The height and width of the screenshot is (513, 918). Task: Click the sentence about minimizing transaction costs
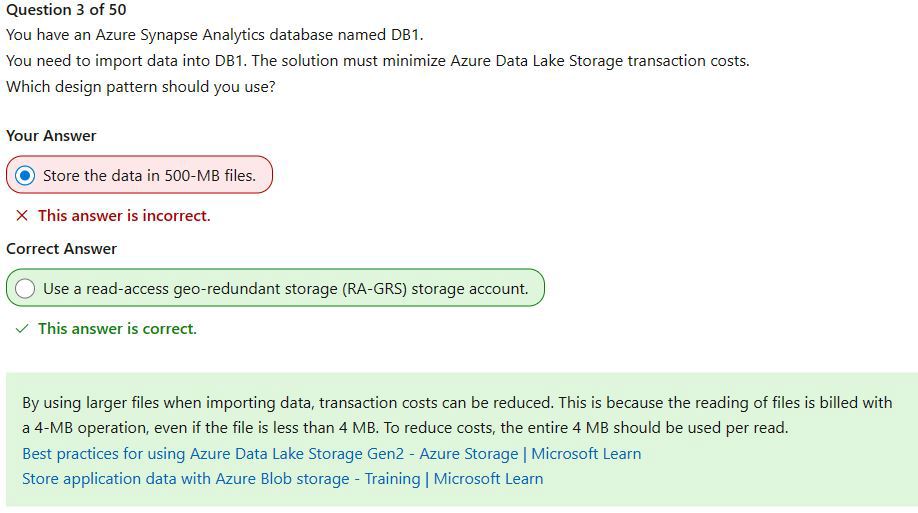(x=378, y=61)
